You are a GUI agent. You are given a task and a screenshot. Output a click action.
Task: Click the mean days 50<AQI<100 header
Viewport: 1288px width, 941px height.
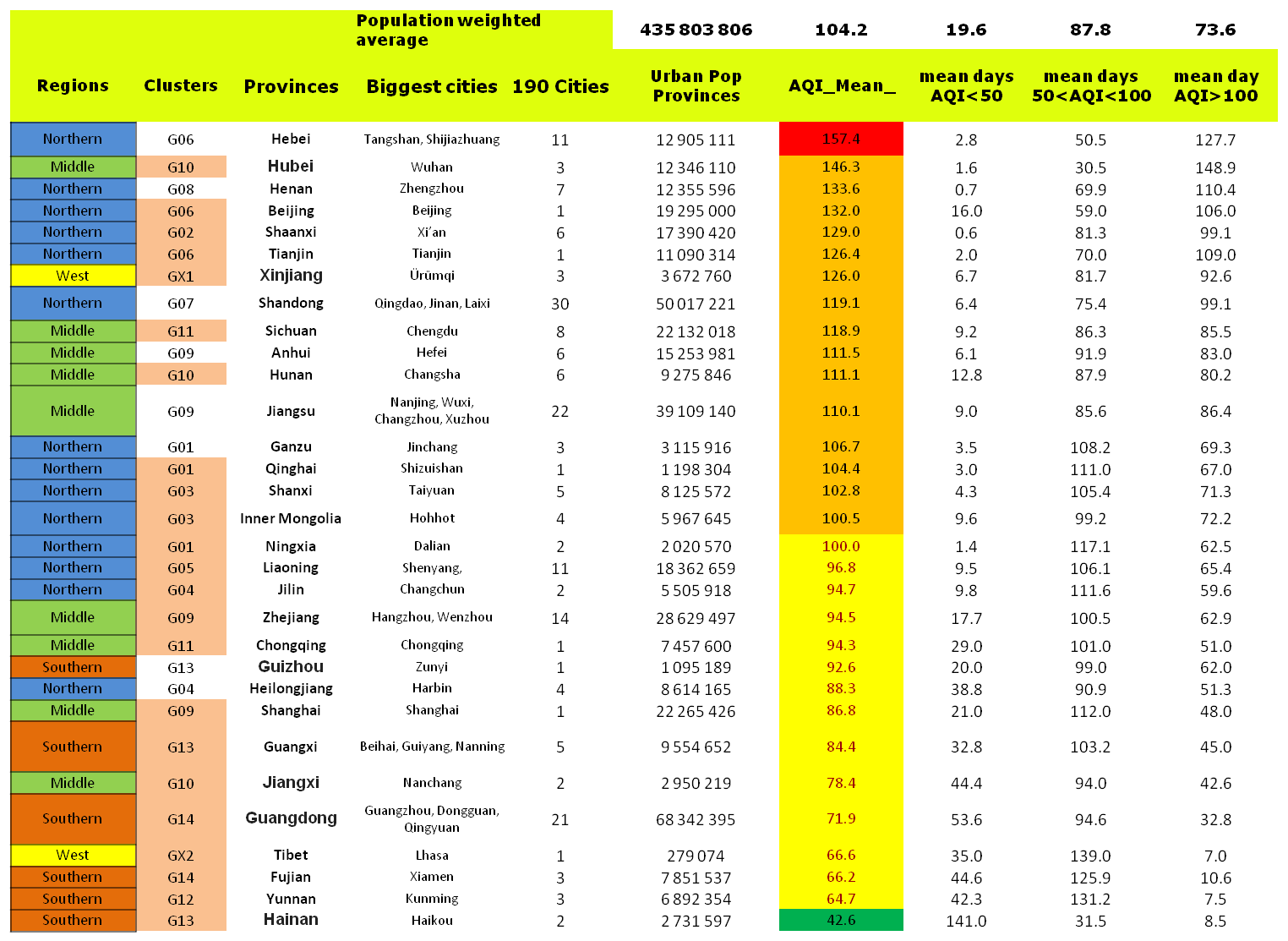[1091, 85]
